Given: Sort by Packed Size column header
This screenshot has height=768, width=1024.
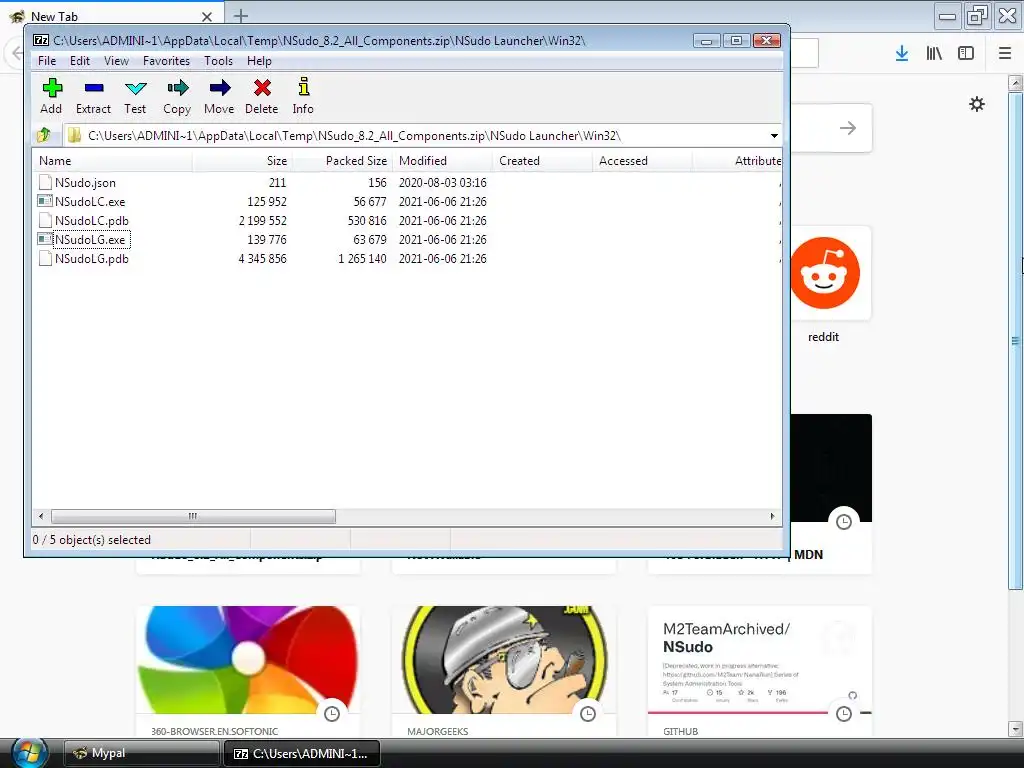Looking at the screenshot, I should (x=343, y=161).
